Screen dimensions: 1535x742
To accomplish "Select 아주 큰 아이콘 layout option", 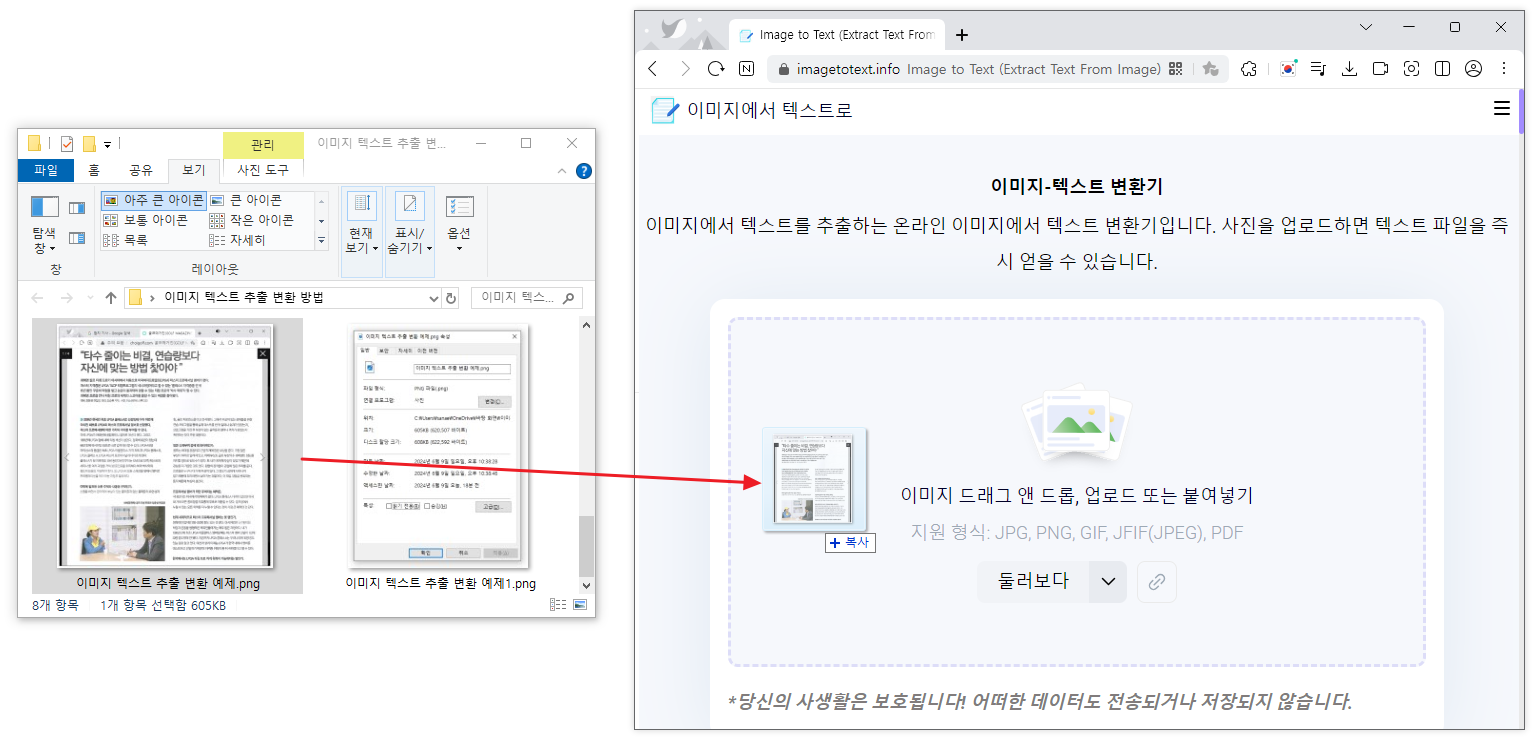I will point(154,200).
